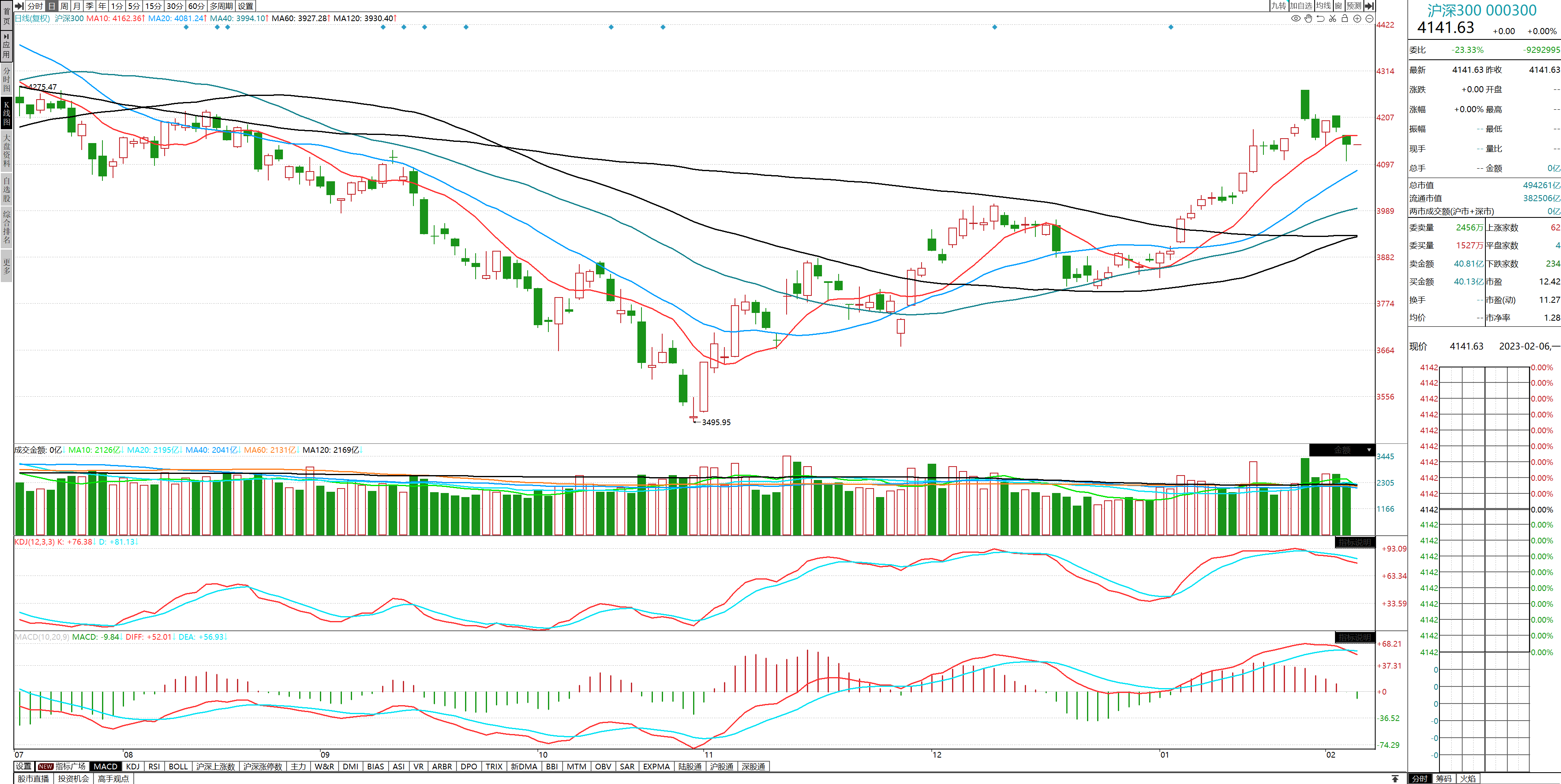Image resolution: width=1561 pixels, height=784 pixels.
Task: Click the first blue diamond marker atop chart
Action: pos(186,27)
